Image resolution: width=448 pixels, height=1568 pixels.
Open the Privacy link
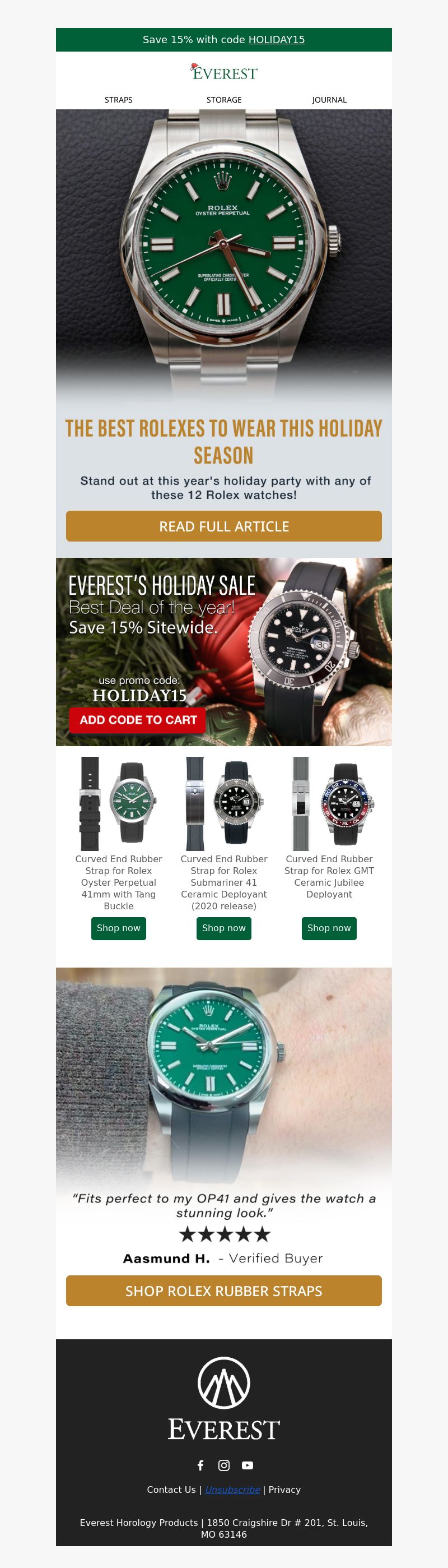point(284,1490)
